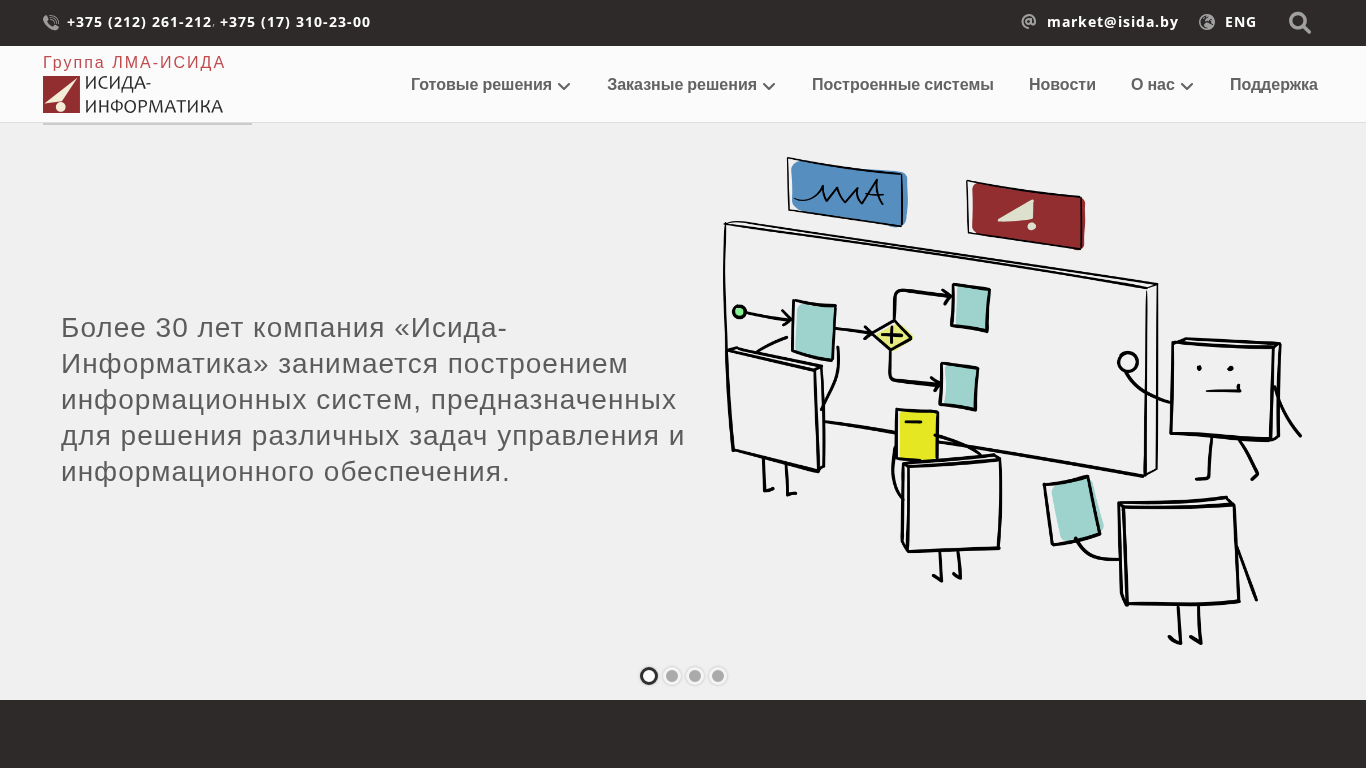The width and height of the screenshot is (1366, 768).
Task: Switch site language to ENG
Action: 1241,22
